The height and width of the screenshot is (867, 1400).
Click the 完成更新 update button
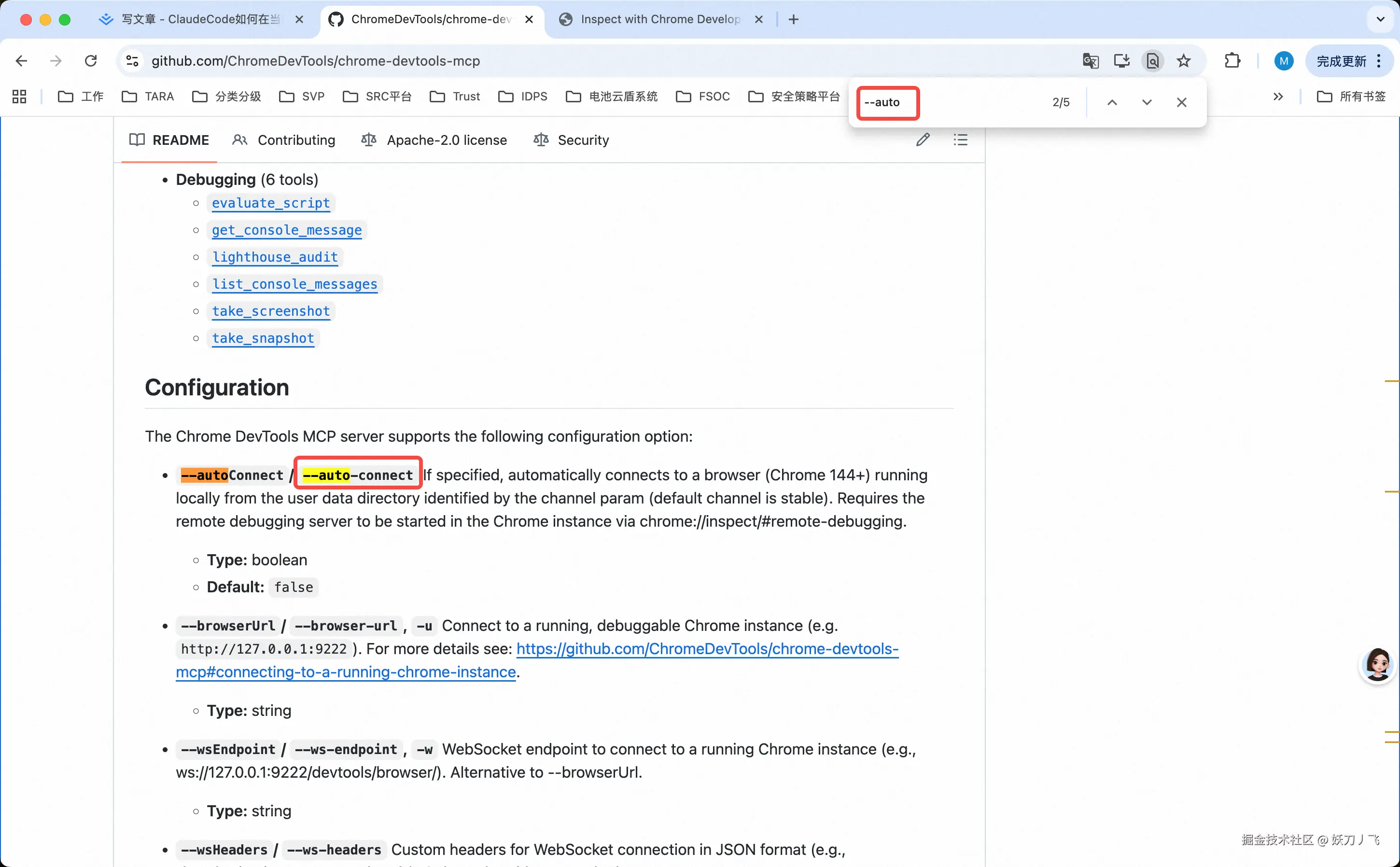click(1342, 61)
